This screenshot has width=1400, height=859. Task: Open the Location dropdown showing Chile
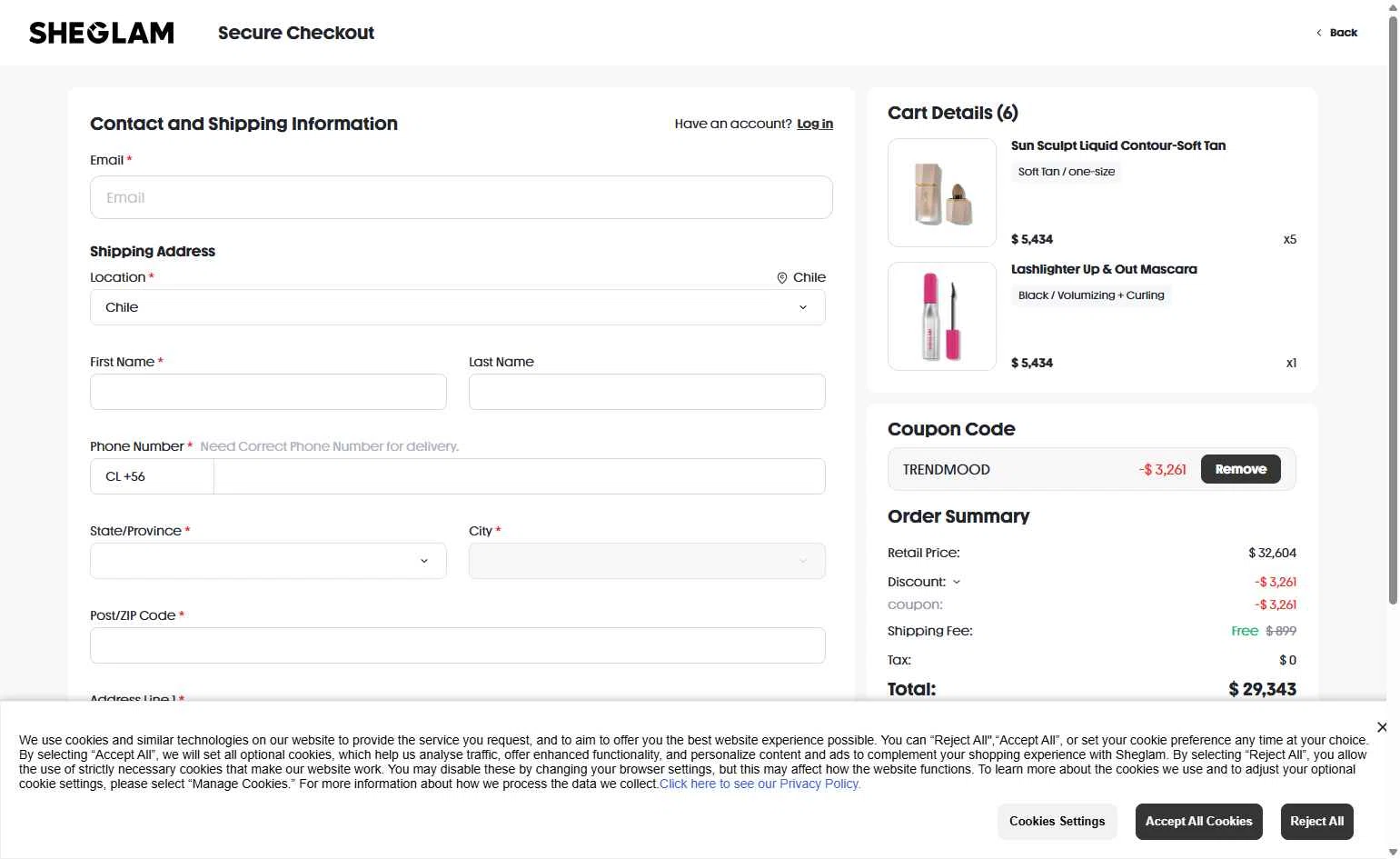click(458, 307)
